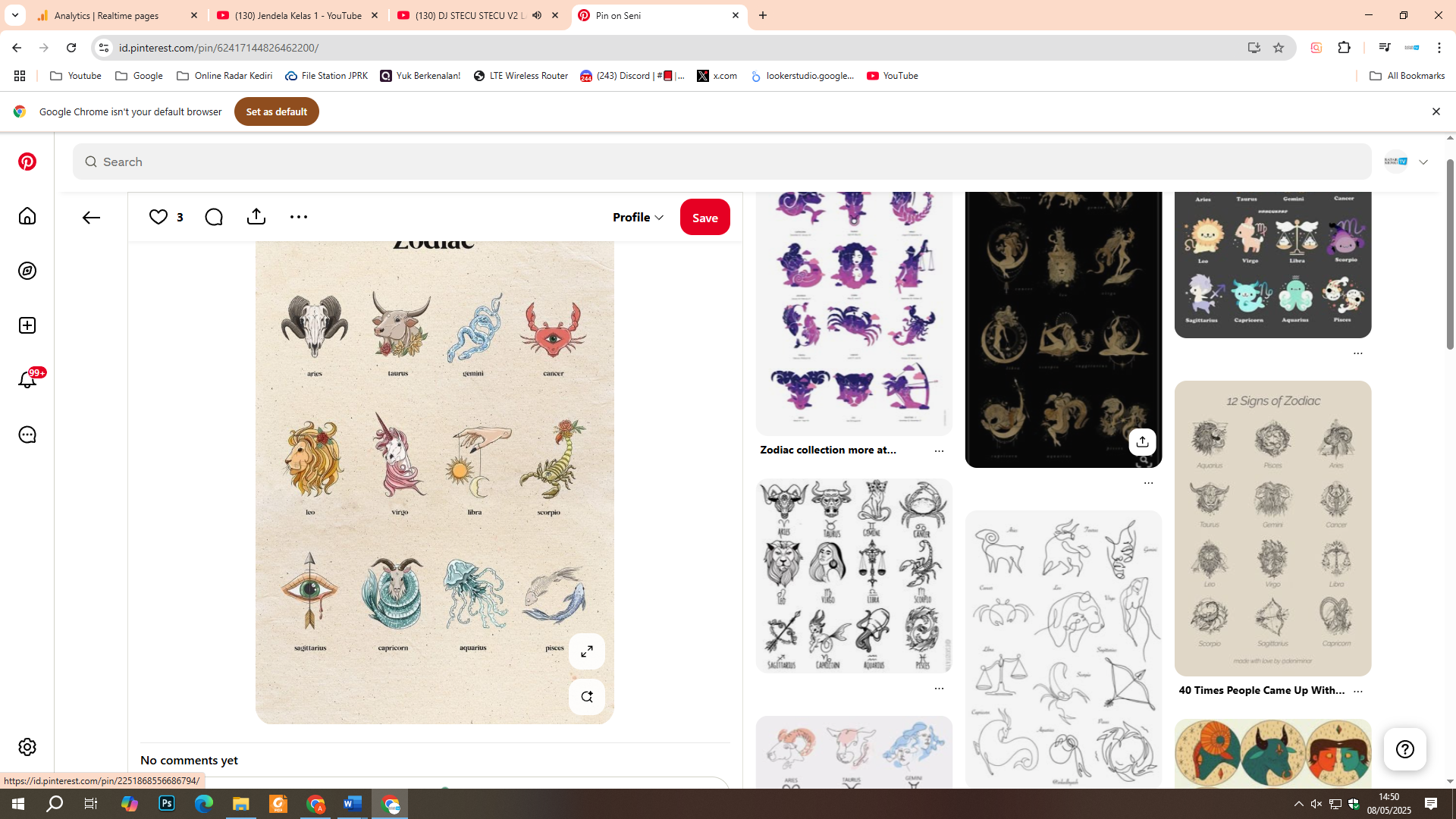This screenshot has width=1456, height=819.
Task: Click the Pinterest Search input field
Action: [720, 162]
